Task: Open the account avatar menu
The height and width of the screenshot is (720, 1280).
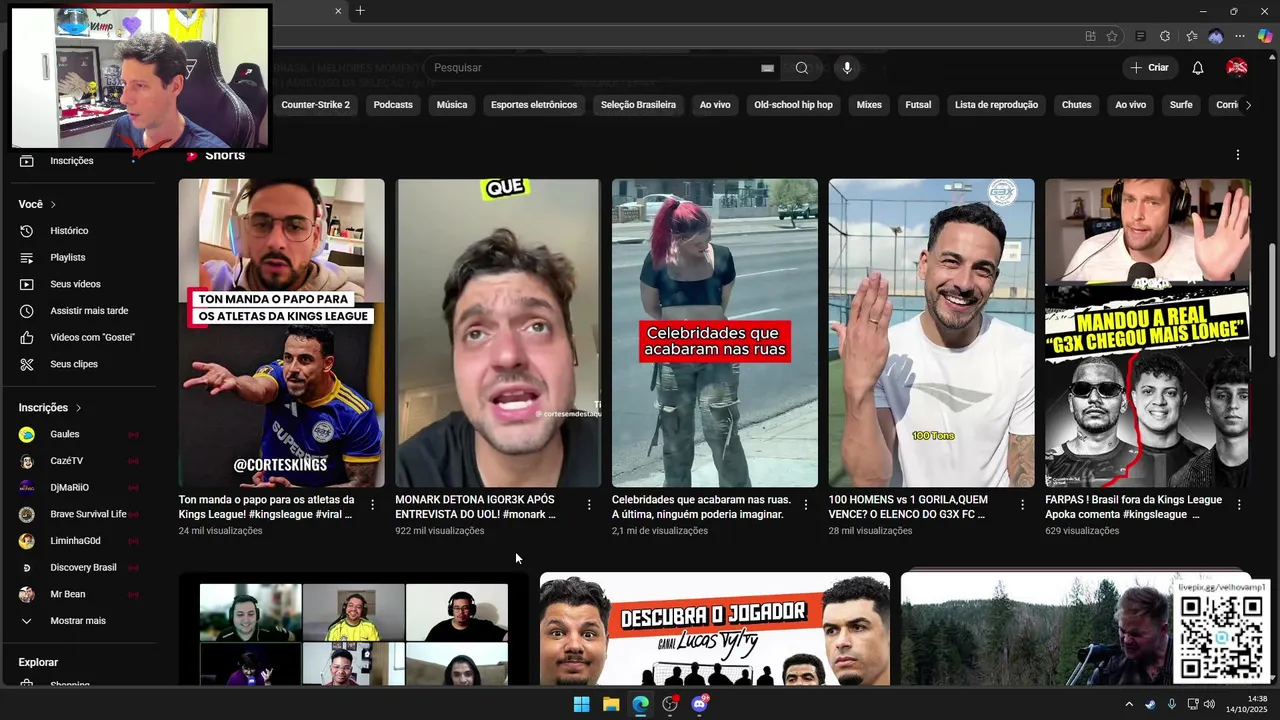Action: (x=1237, y=68)
